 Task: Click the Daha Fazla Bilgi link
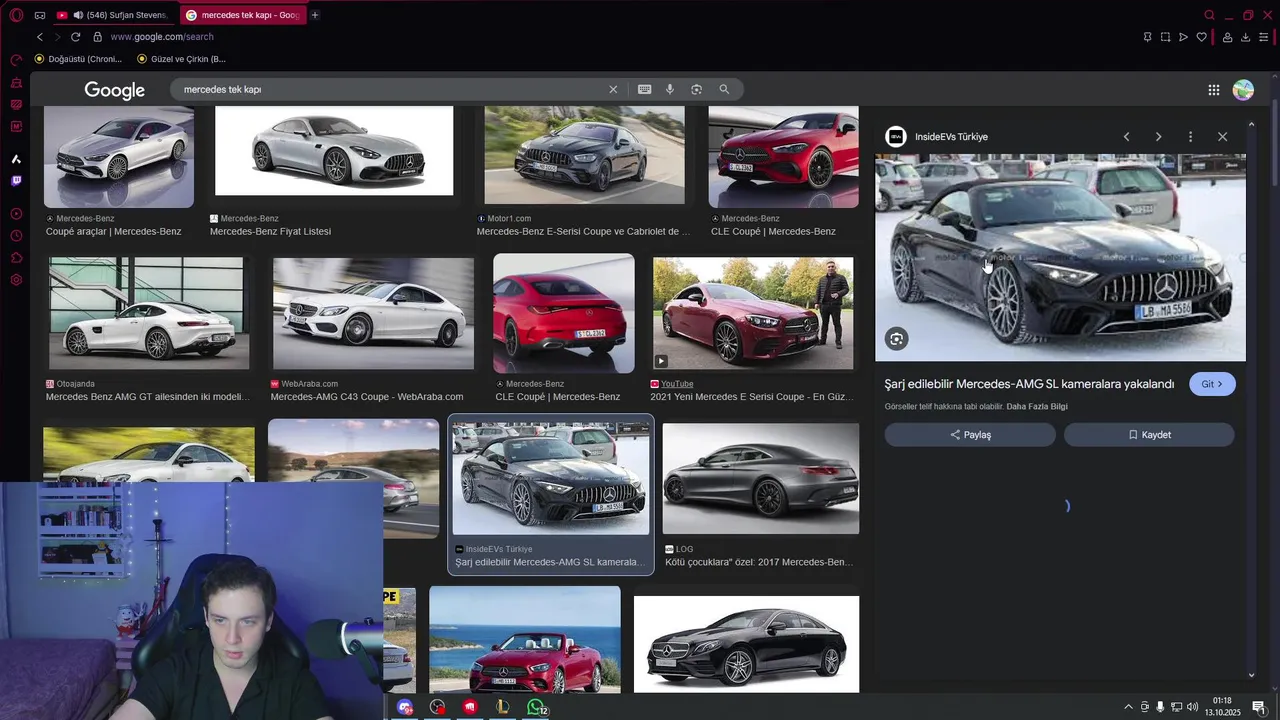[x=1037, y=407]
